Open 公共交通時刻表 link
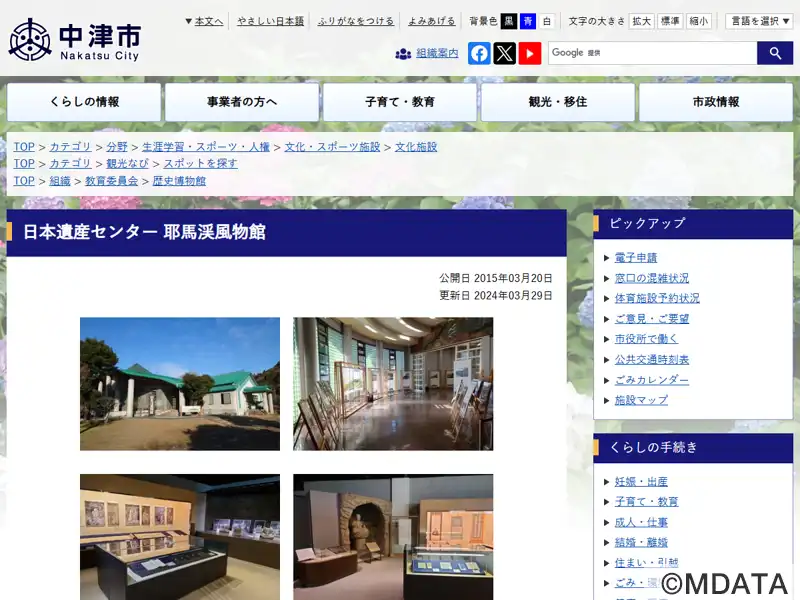800x600 pixels. (x=652, y=360)
